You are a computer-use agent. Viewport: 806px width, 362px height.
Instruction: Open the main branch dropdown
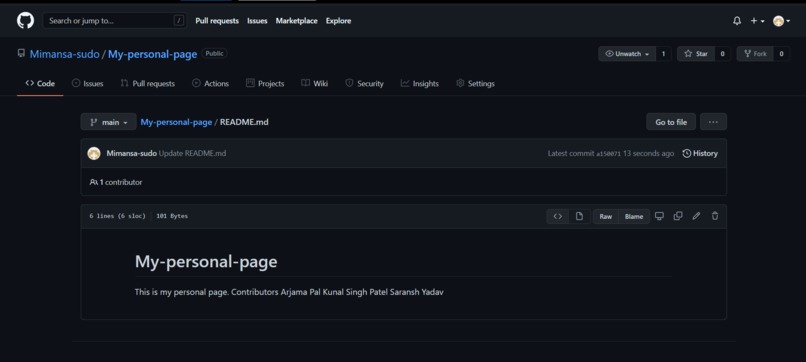pos(108,122)
